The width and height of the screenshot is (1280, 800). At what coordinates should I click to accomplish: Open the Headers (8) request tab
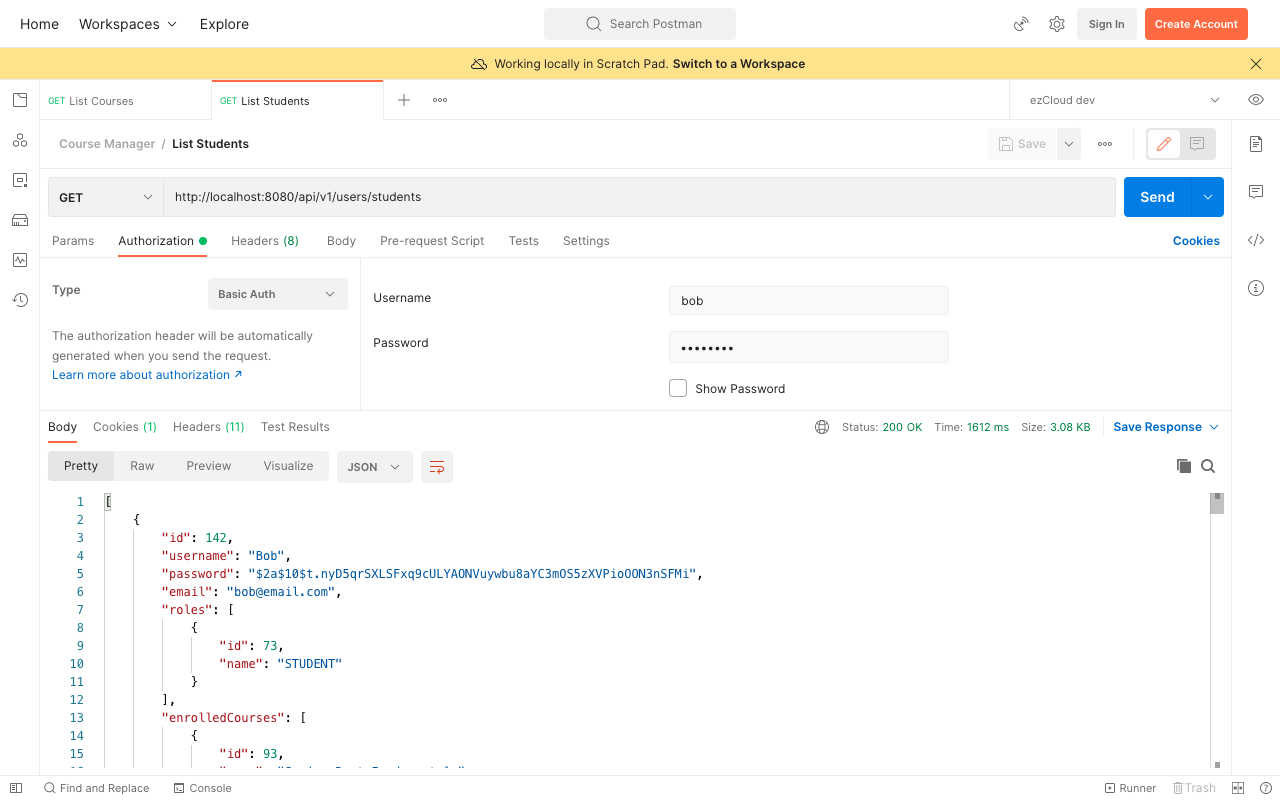pos(265,241)
